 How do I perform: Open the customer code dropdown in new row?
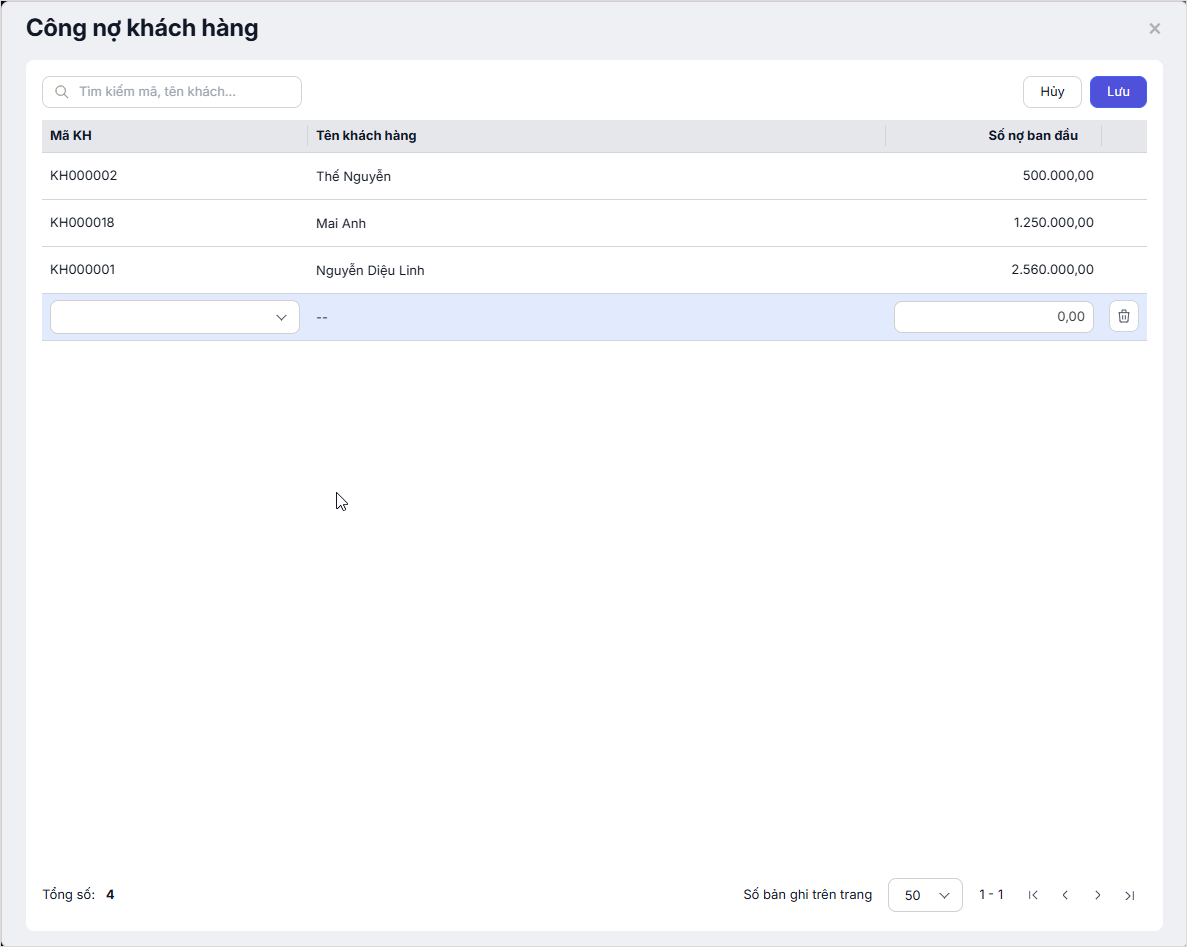[x=175, y=317]
